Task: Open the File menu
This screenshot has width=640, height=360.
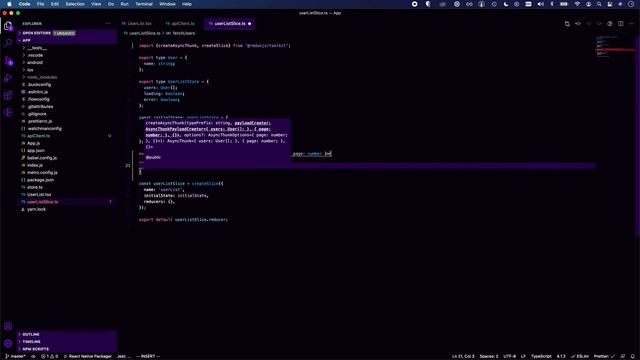Action: pos(40,4)
